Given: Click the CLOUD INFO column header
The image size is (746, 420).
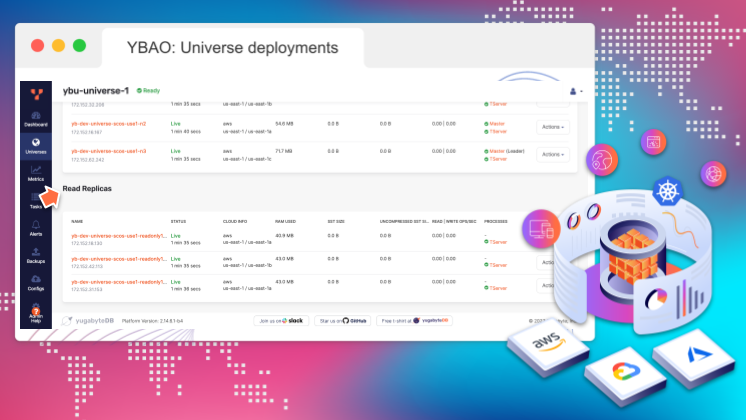Looking at the screenshot, I should [x=235, y=222].
